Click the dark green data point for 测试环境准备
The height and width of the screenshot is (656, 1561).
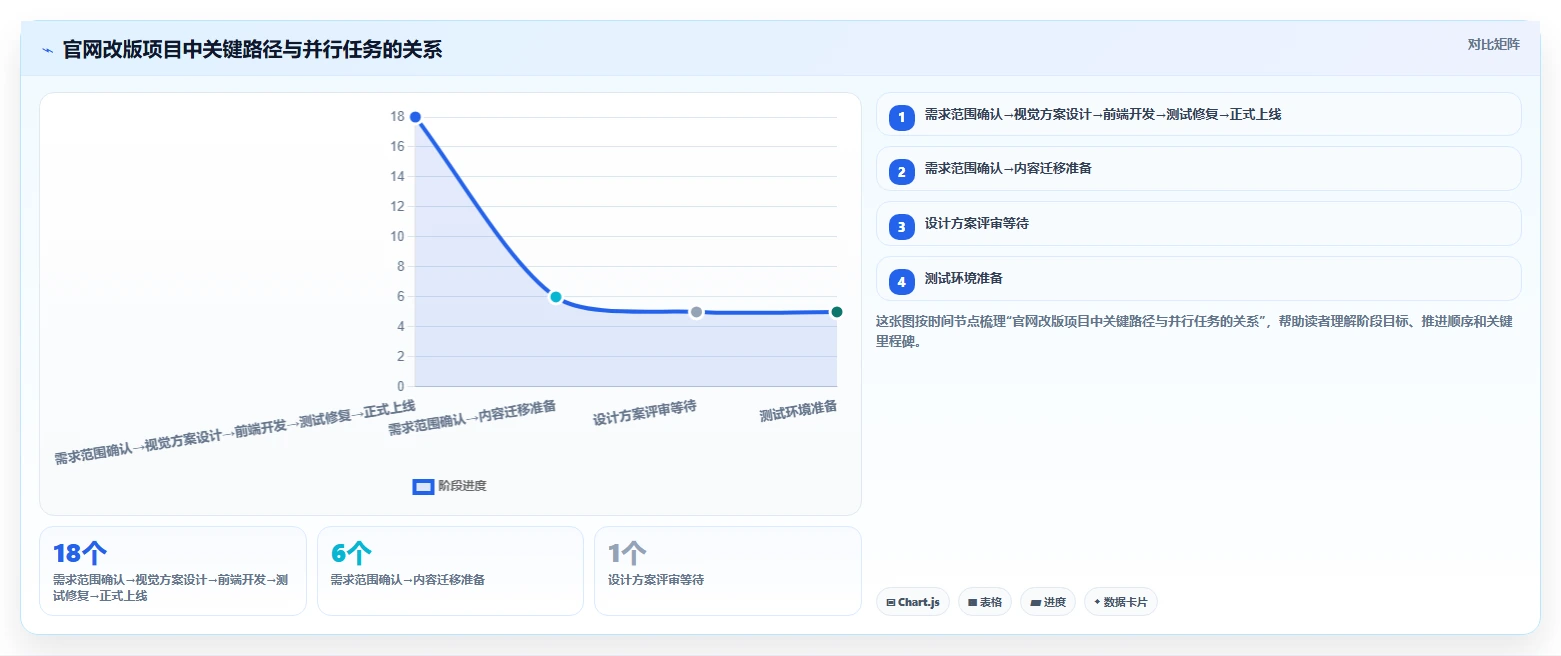pos(837,312)
